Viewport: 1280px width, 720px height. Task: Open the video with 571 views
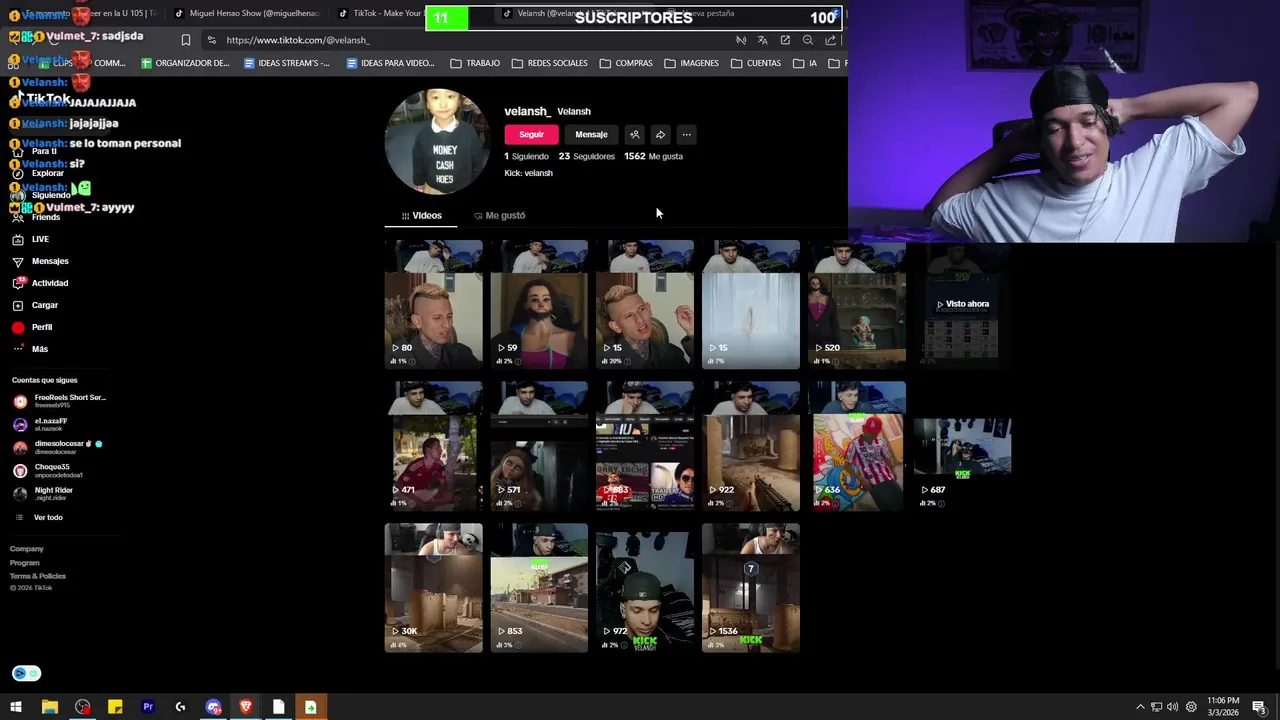click(x=539, y=446)
